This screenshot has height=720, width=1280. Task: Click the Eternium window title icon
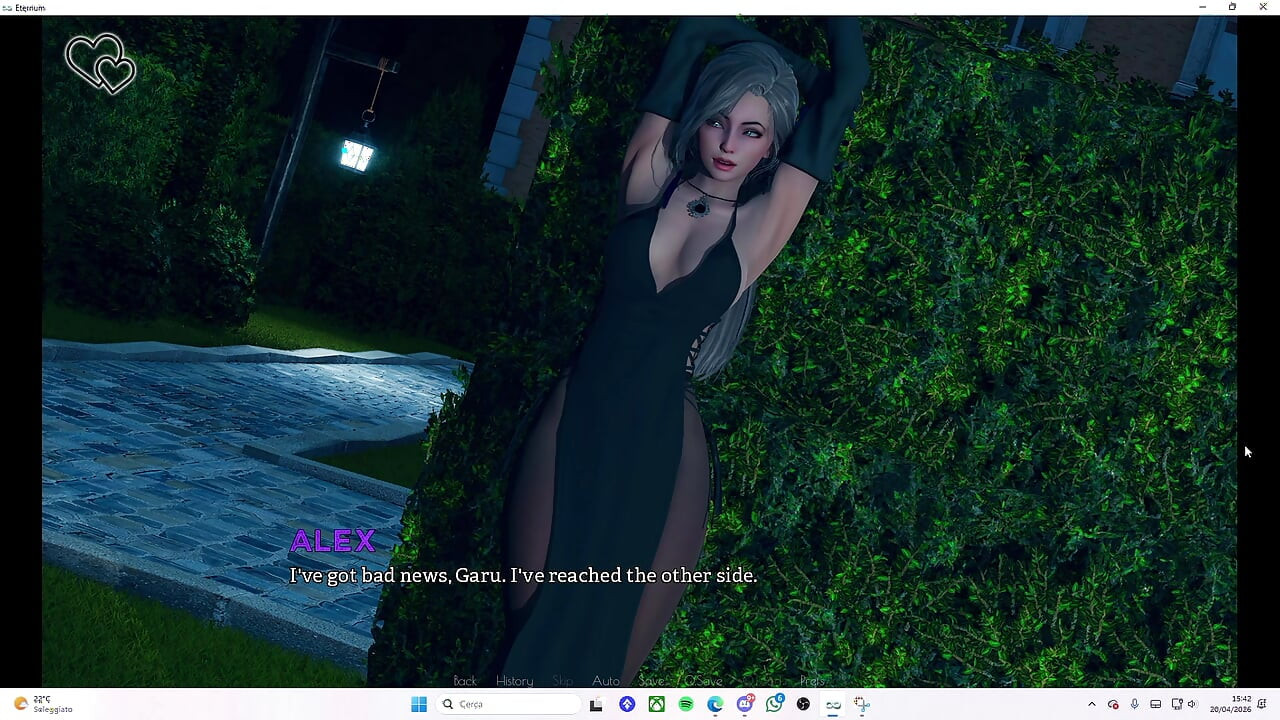7,7
